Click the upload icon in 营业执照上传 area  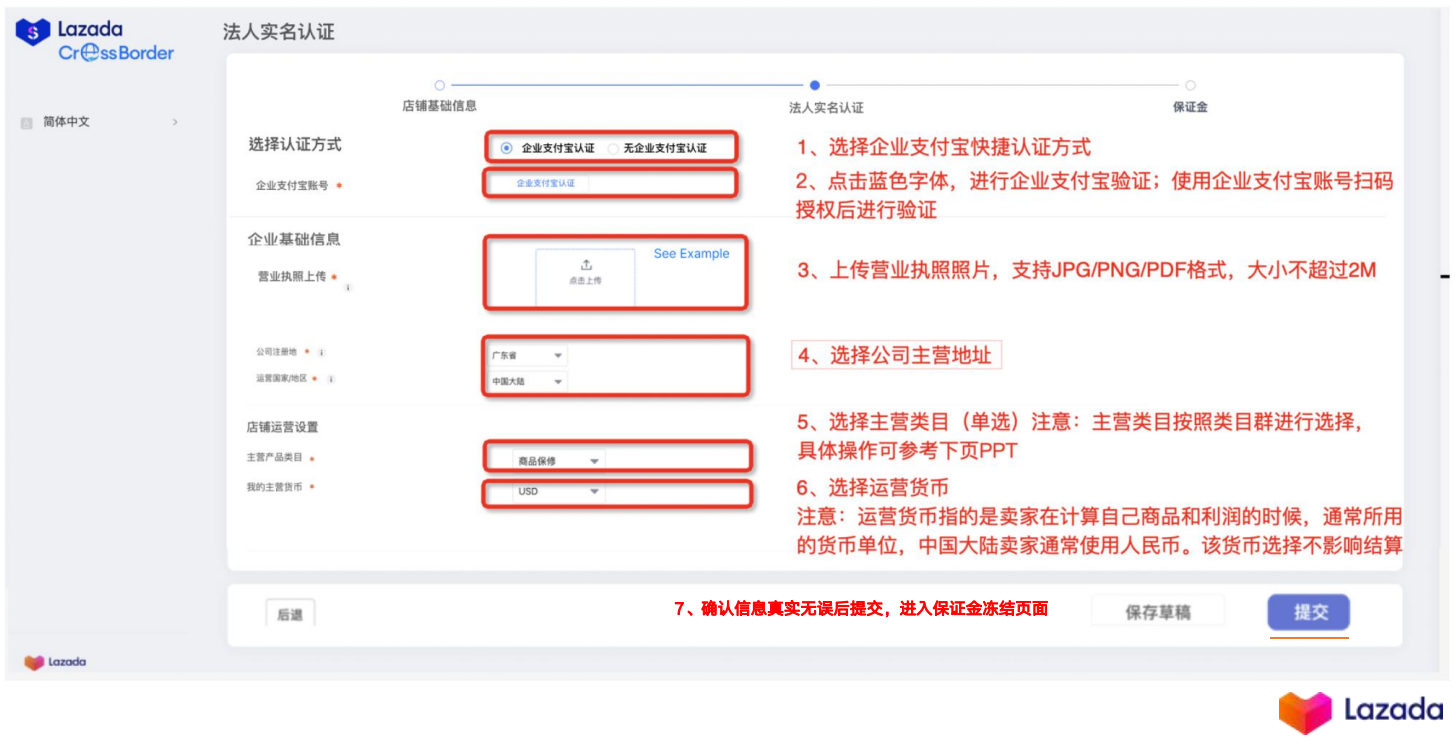pos(586,263)
